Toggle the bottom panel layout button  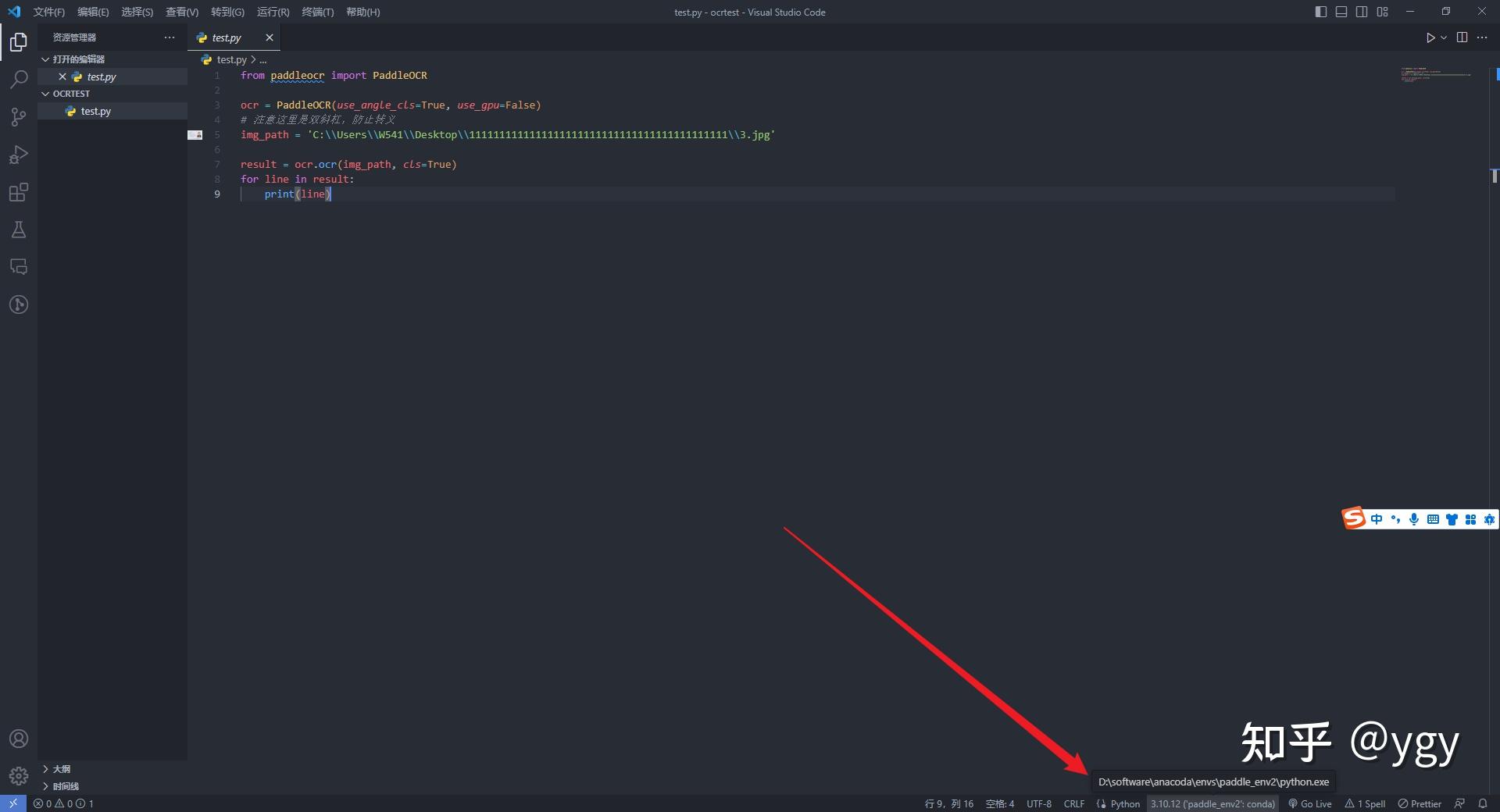pos(1341,12)
